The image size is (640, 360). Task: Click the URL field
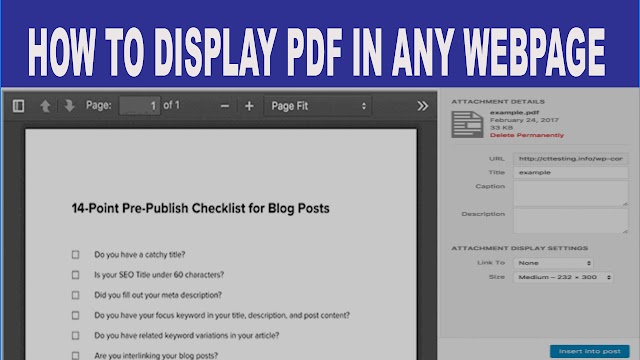pyautogui.click(x=571, y=158)
